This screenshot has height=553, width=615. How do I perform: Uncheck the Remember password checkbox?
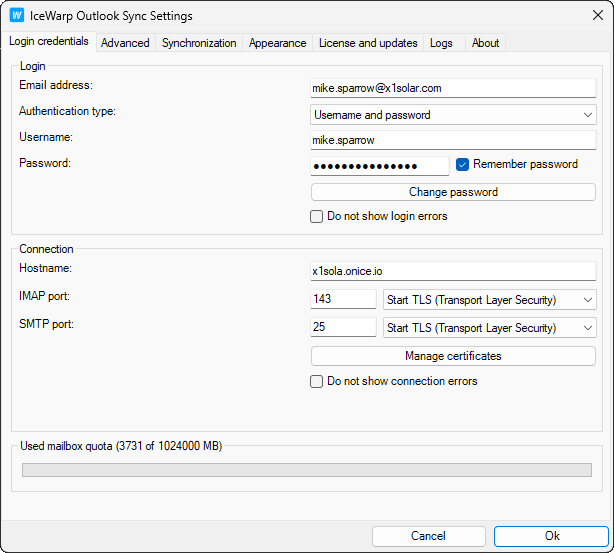click(463, 165)
